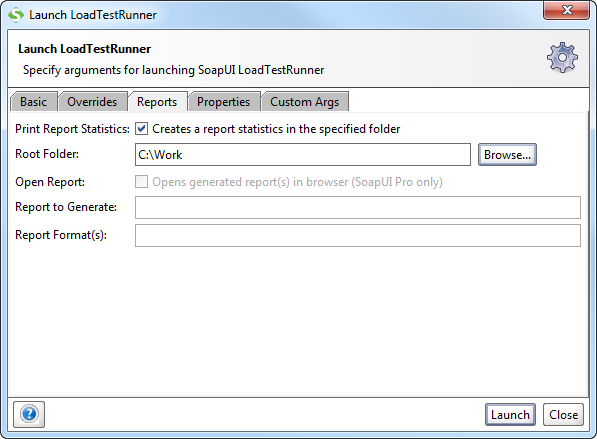
Task: Click the 'Report Format(s):' label
Action: click(x=61, y=235)
